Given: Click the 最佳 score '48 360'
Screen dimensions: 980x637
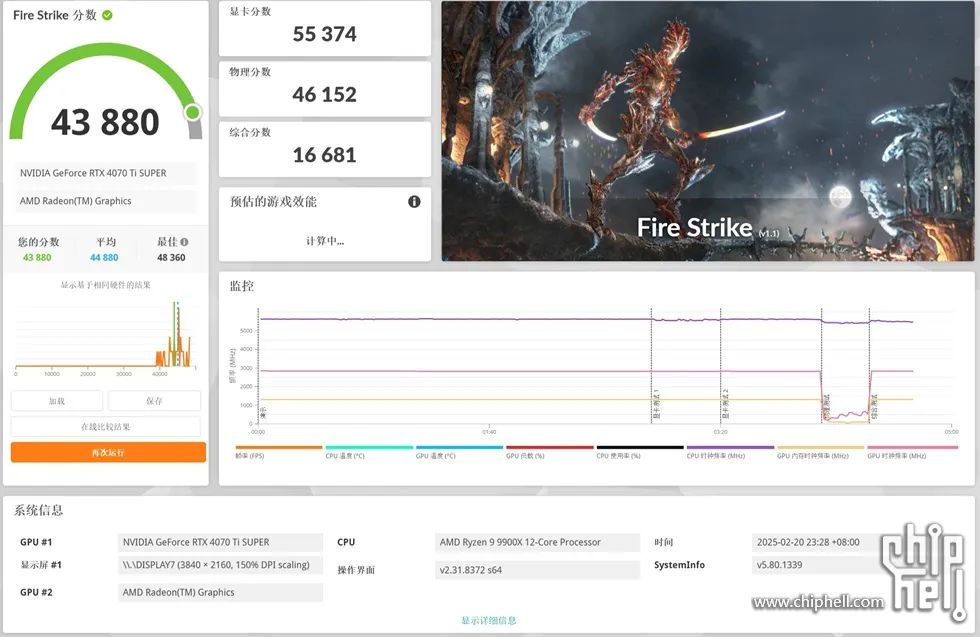Looking at the screenshot, I should point(171,258).
